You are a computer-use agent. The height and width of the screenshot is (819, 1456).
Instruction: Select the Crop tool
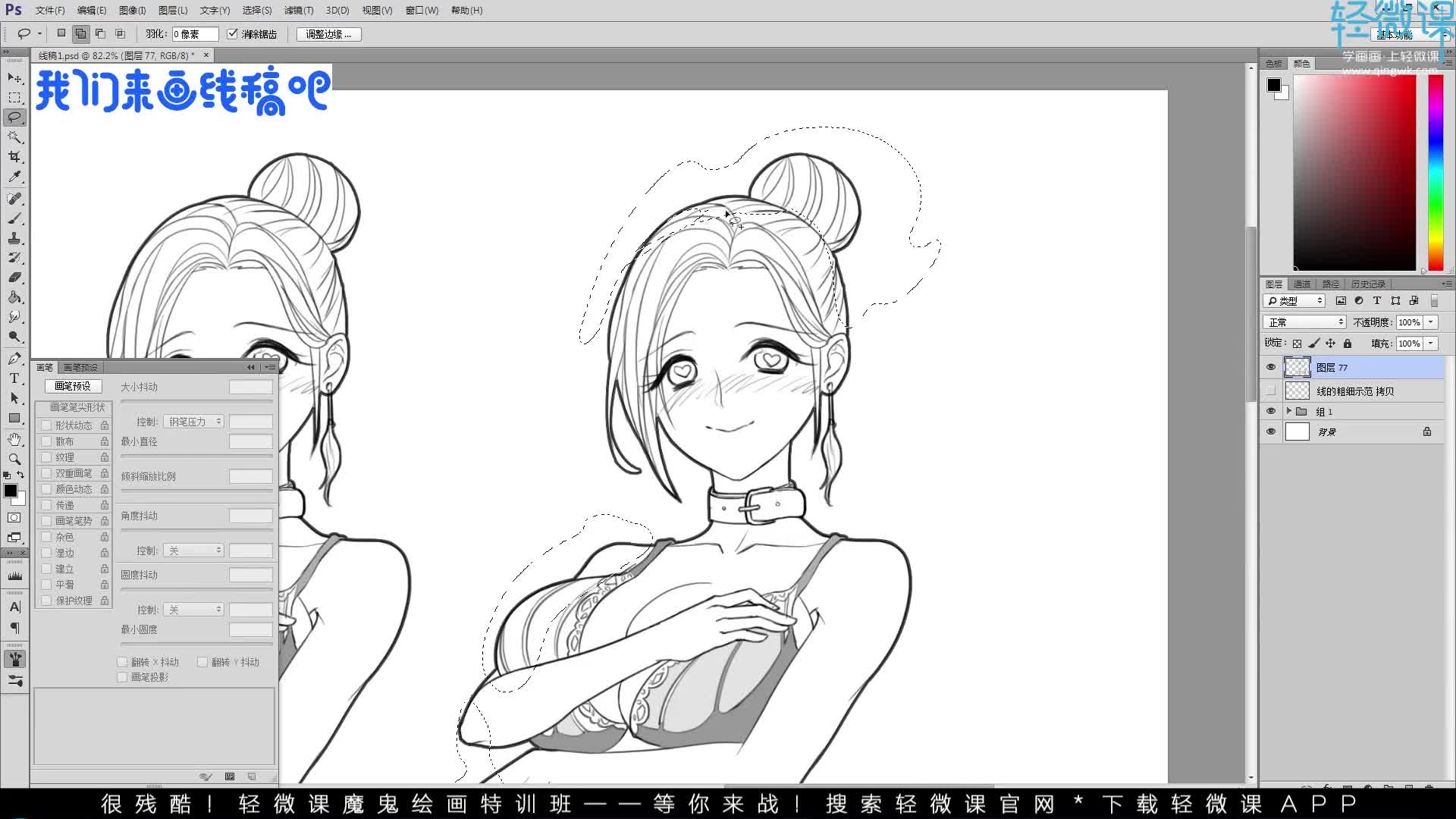pos(14,156)
